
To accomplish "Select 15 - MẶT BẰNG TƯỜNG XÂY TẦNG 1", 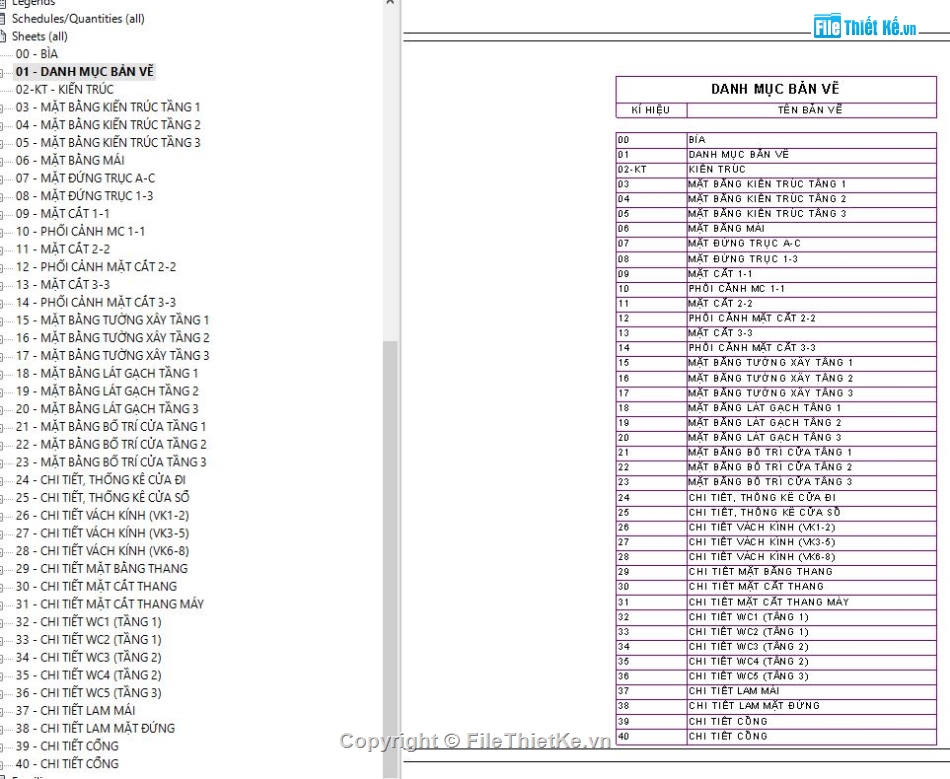I will pos(112,320).
